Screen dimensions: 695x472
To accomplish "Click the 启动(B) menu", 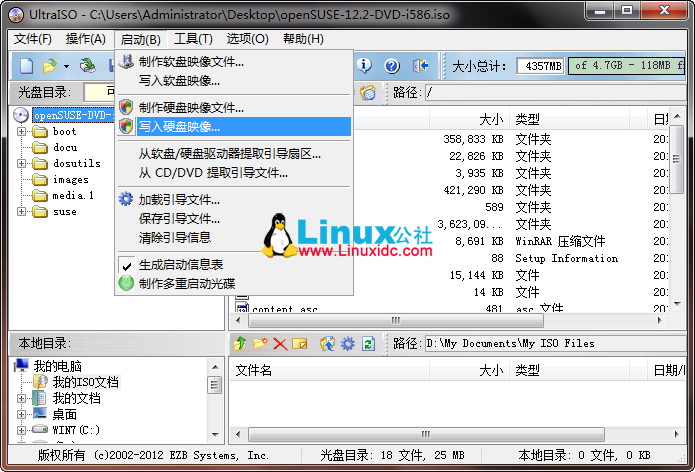I will (141, 39).
